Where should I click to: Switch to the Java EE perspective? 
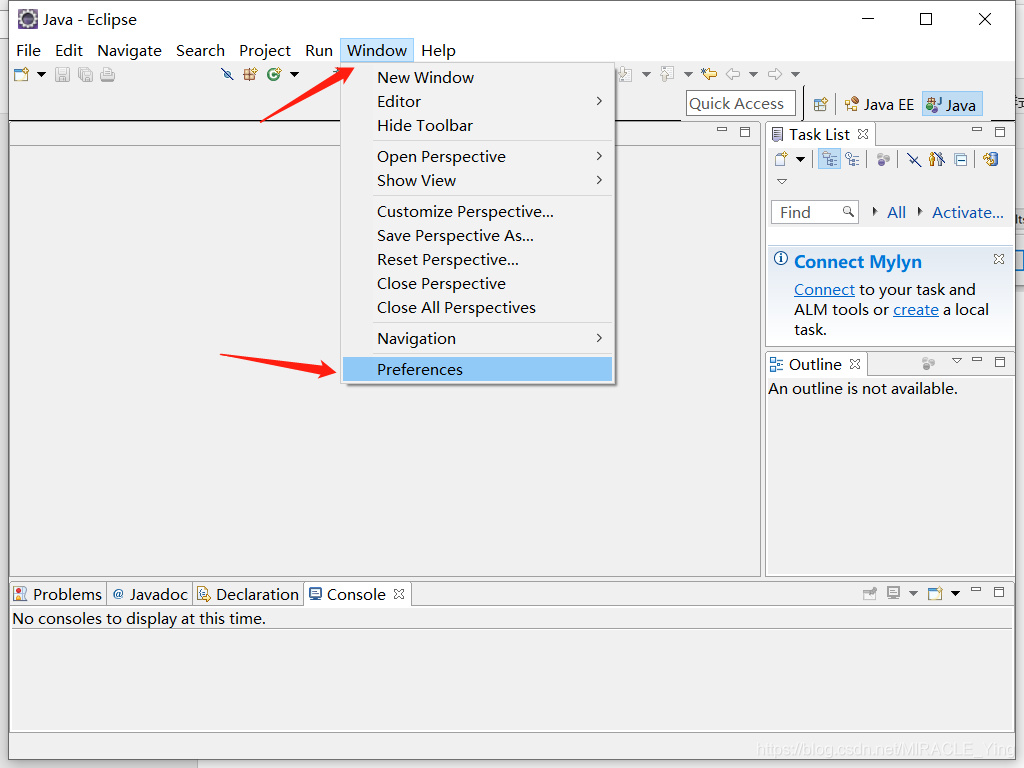879,104
